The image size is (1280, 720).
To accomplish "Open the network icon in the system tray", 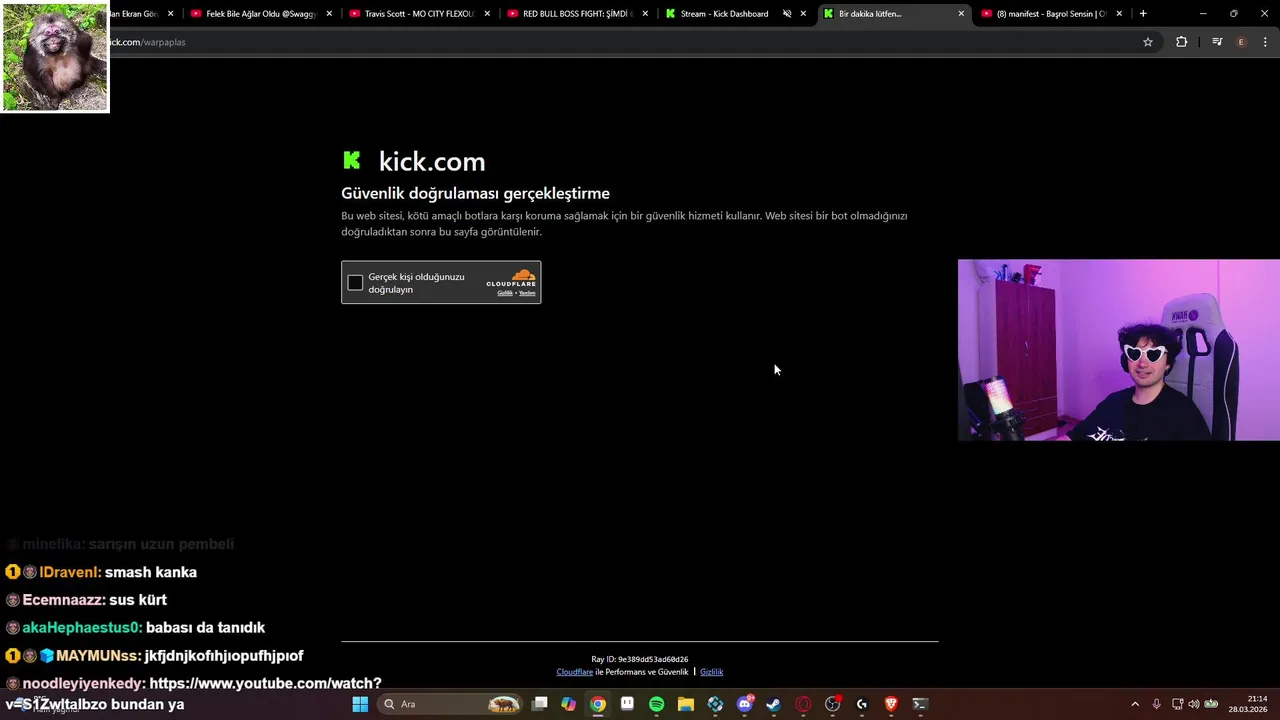I will click(1177, 704).
